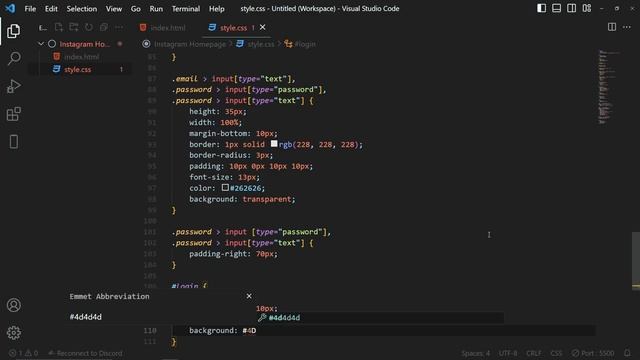Screen dimensions: 640x360
Task: Open Explorer more actions ellipsis
Action: click(119, 27)
